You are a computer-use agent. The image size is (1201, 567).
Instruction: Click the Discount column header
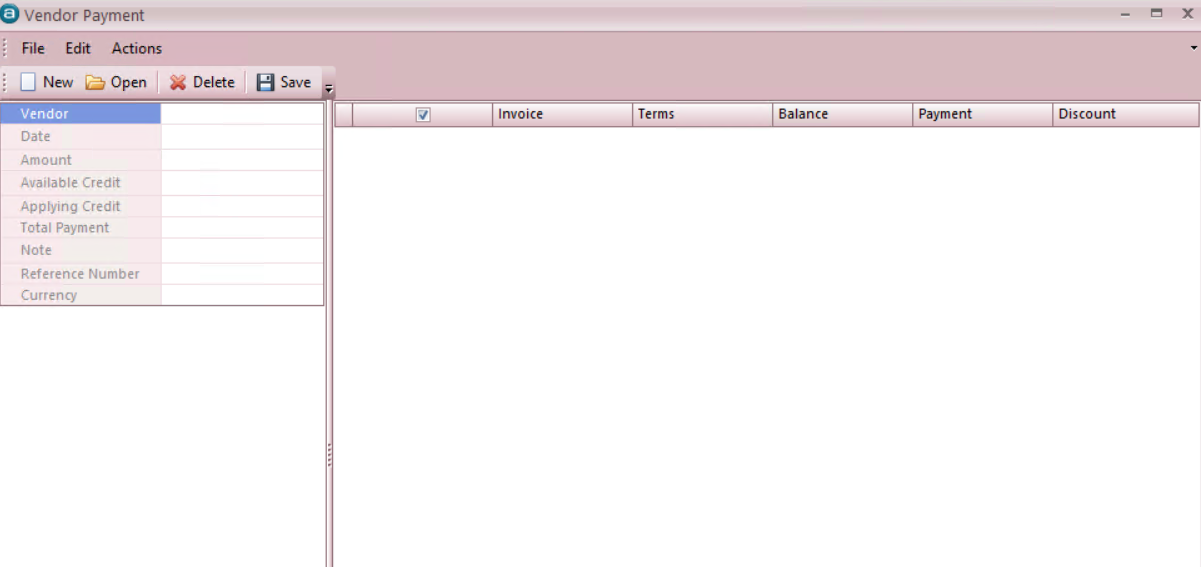pos(1124,114)
